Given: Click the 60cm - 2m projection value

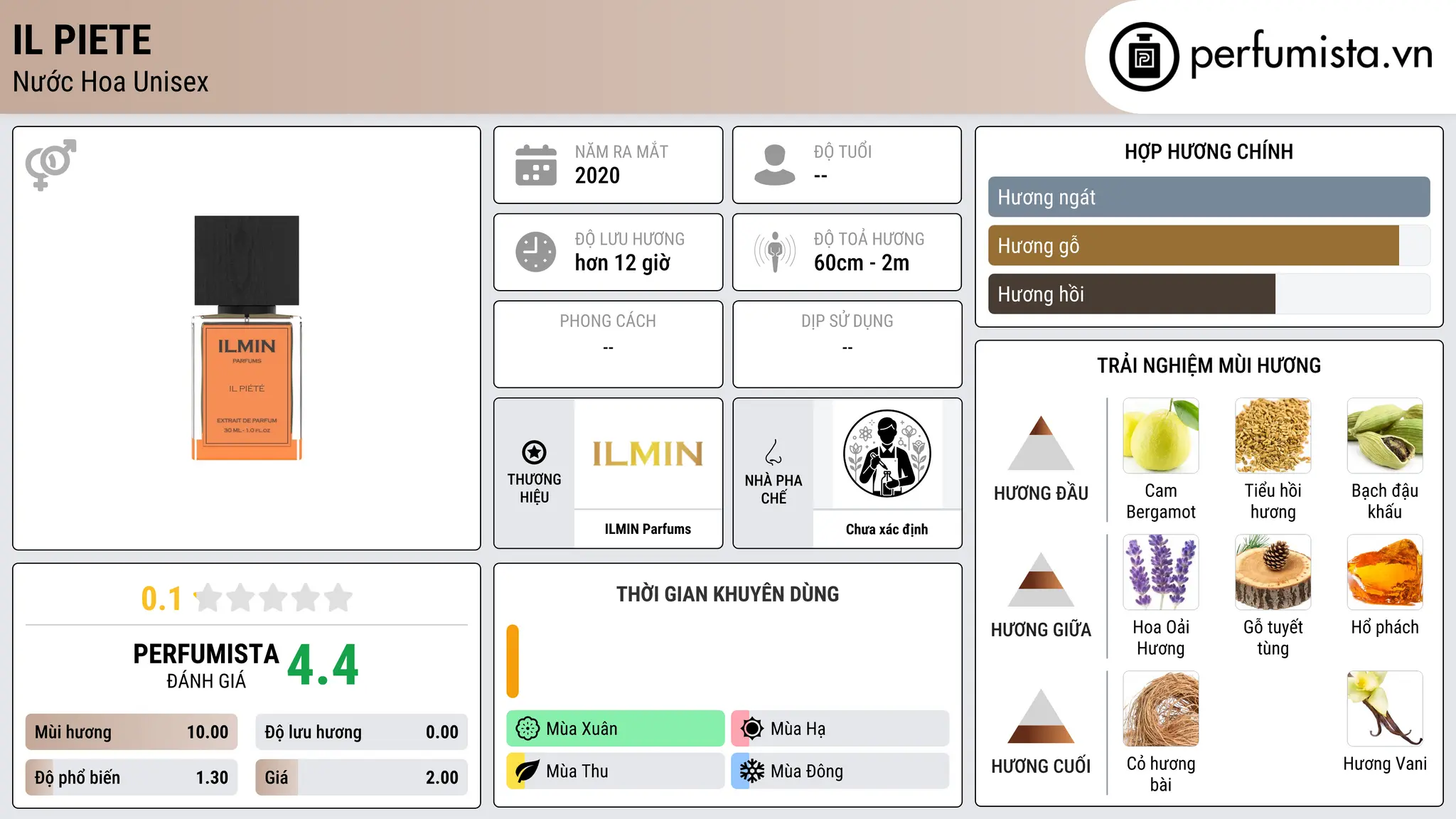Looking at the screenshot, I should click(x=862, y=263).
